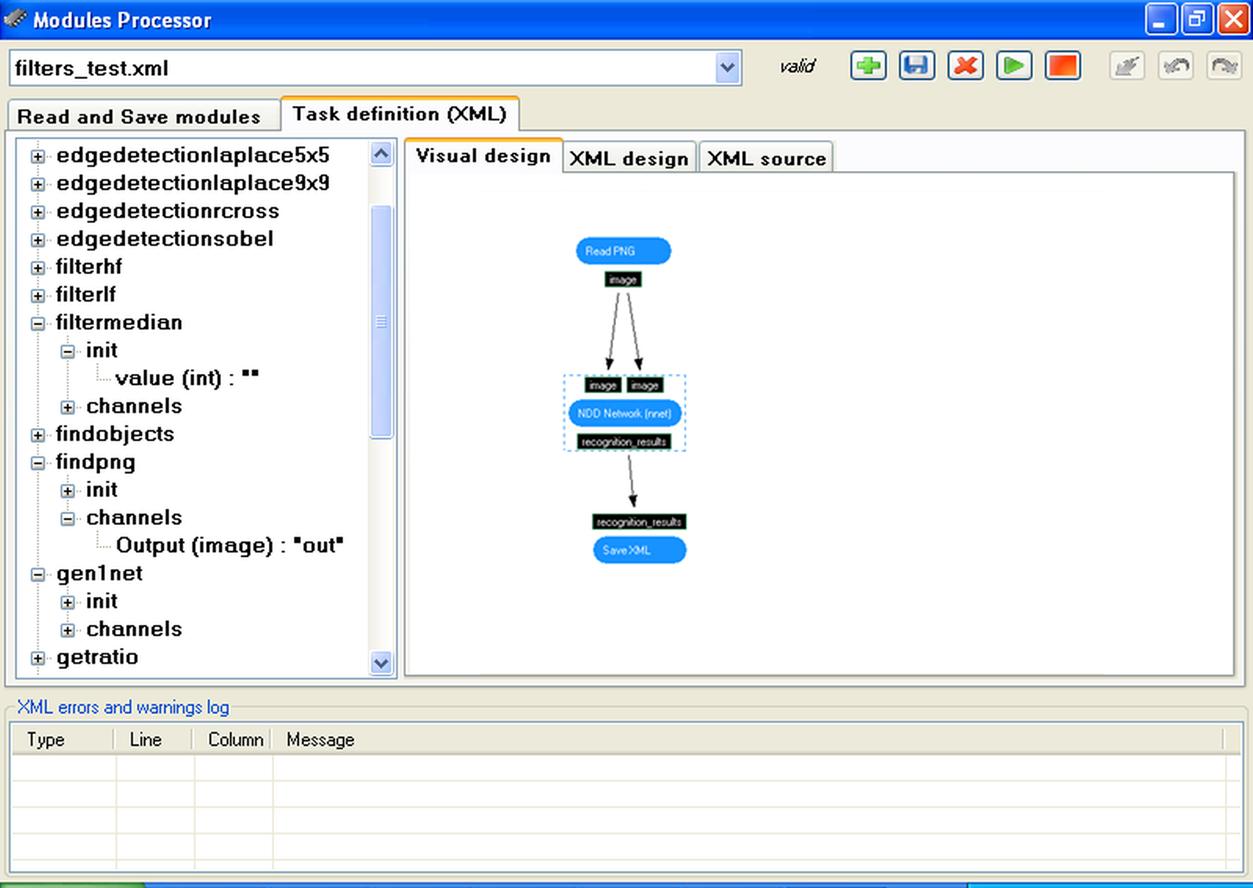The image size is (1253, 888).
Task: Click the Type column header
Action: (63, 740)
